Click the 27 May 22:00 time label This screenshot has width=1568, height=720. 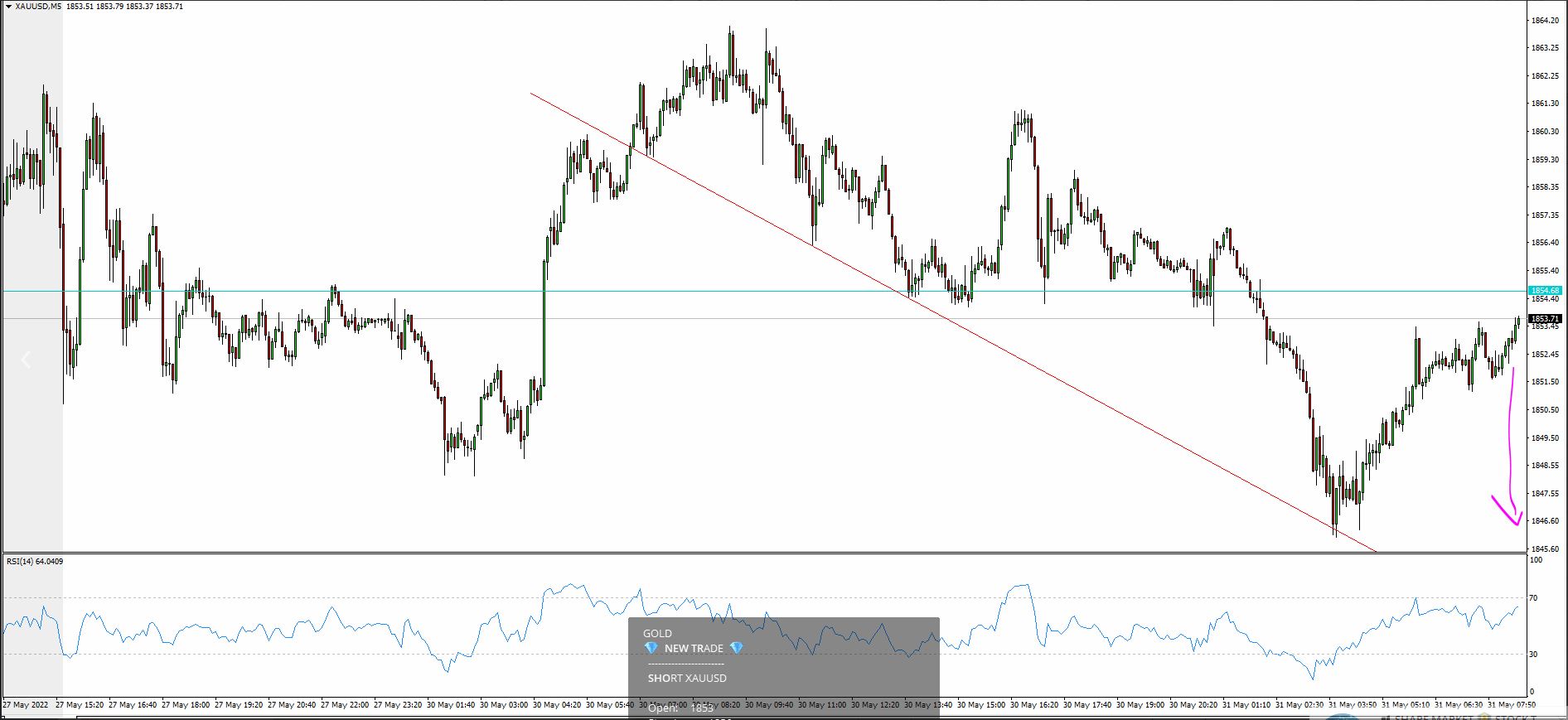coord(345,705)
